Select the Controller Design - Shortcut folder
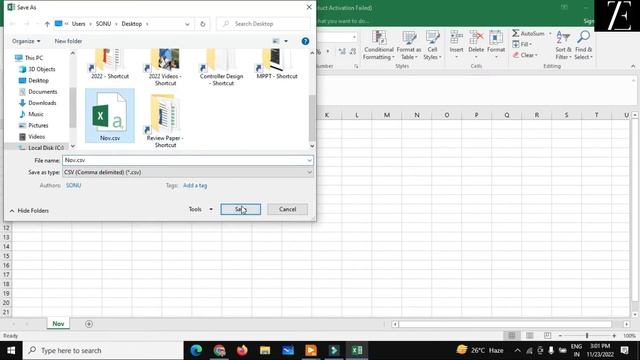The height and width of the screenshot is (360, 640). tap(221, 68)
